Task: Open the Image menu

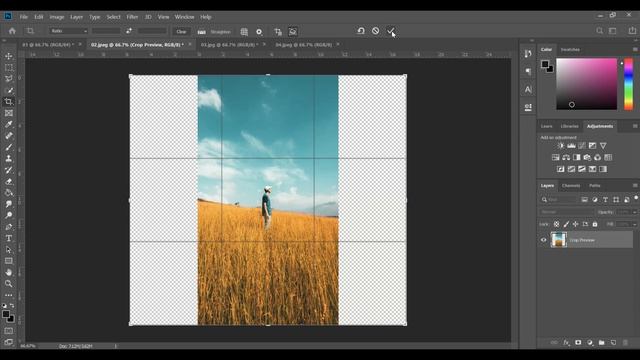Action: [57, 17]
